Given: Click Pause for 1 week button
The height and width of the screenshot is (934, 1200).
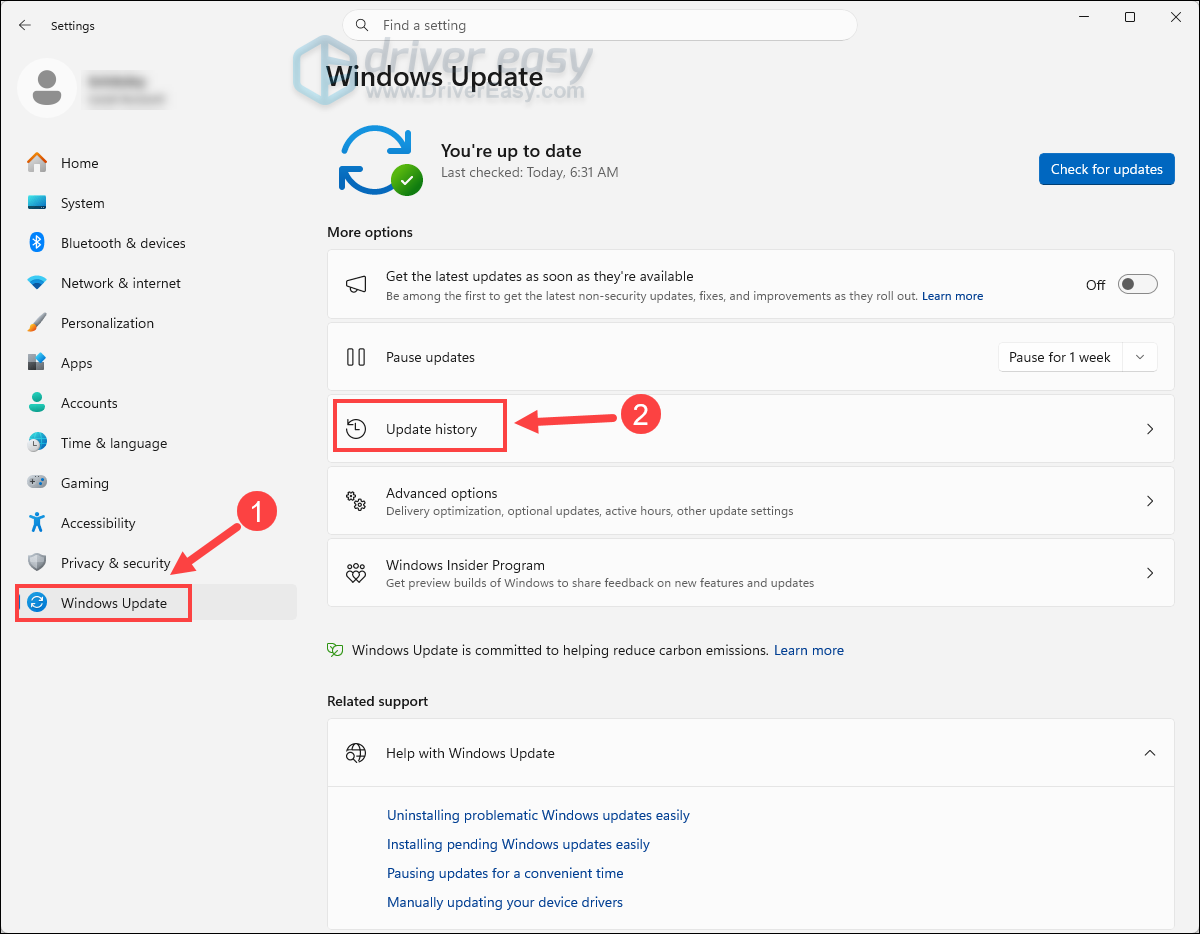Looking at the screenshot, I should [x=1061, y=357].
